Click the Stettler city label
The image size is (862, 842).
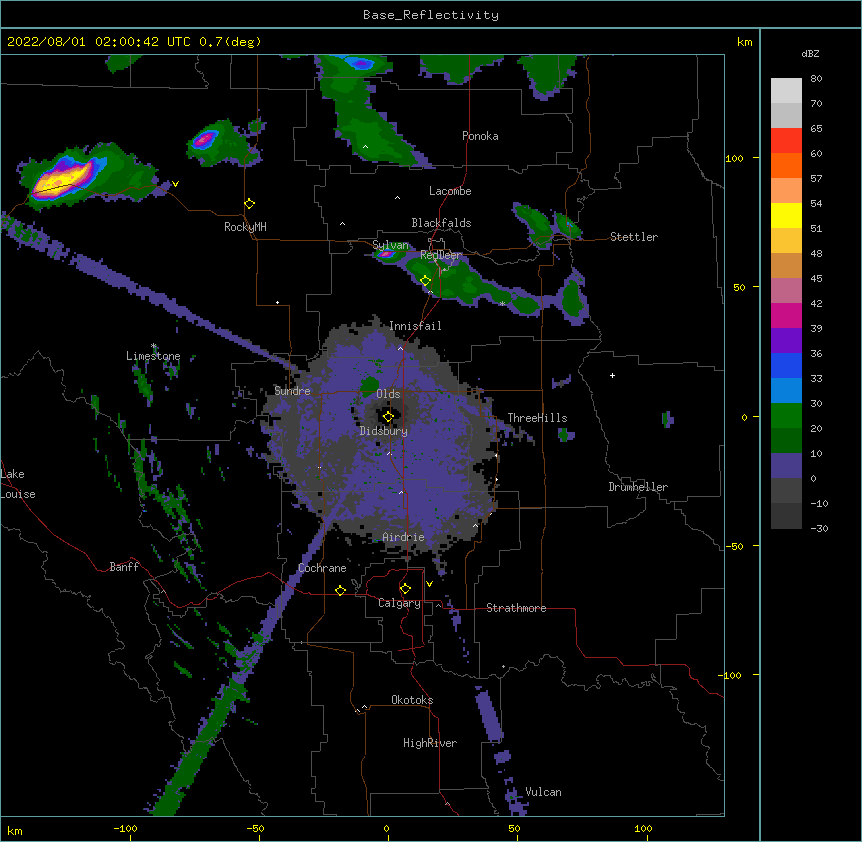[634, 237]
